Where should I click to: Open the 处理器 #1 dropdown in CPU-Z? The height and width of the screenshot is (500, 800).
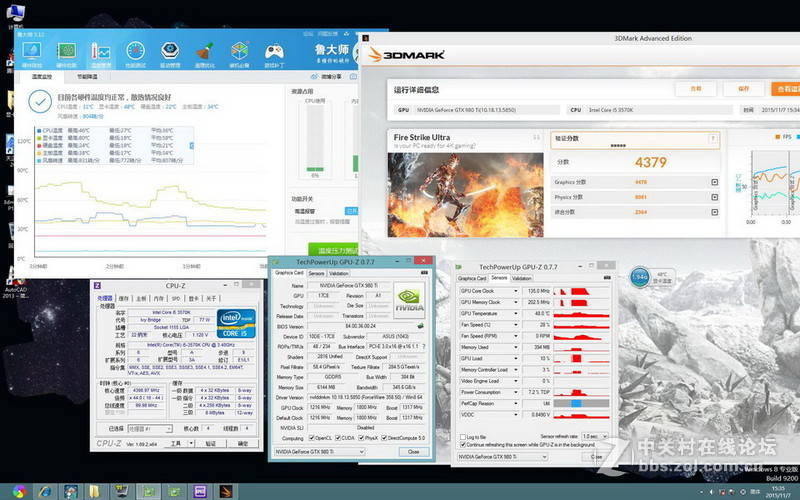pos(150,429)
